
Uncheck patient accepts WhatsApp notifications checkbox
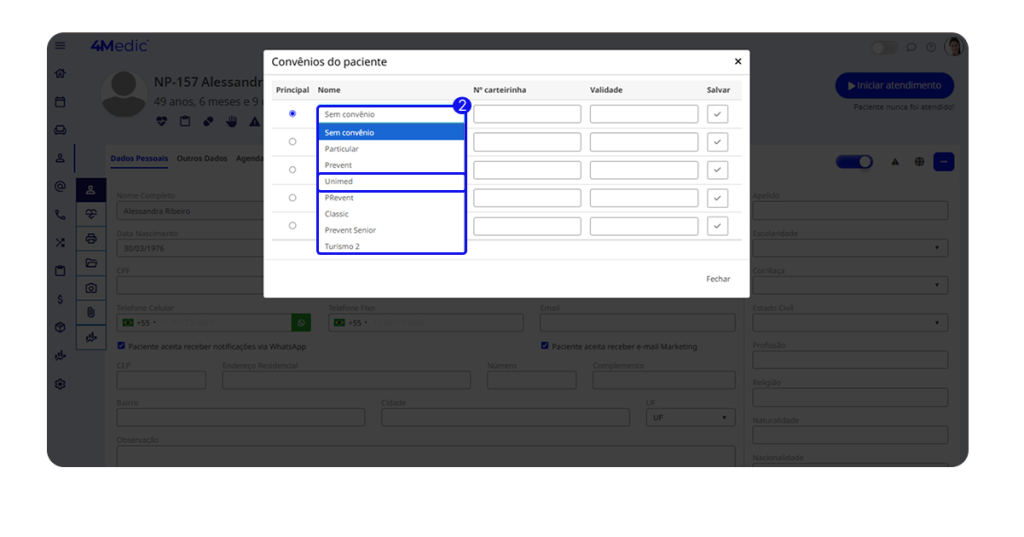[x=121, y=346]
